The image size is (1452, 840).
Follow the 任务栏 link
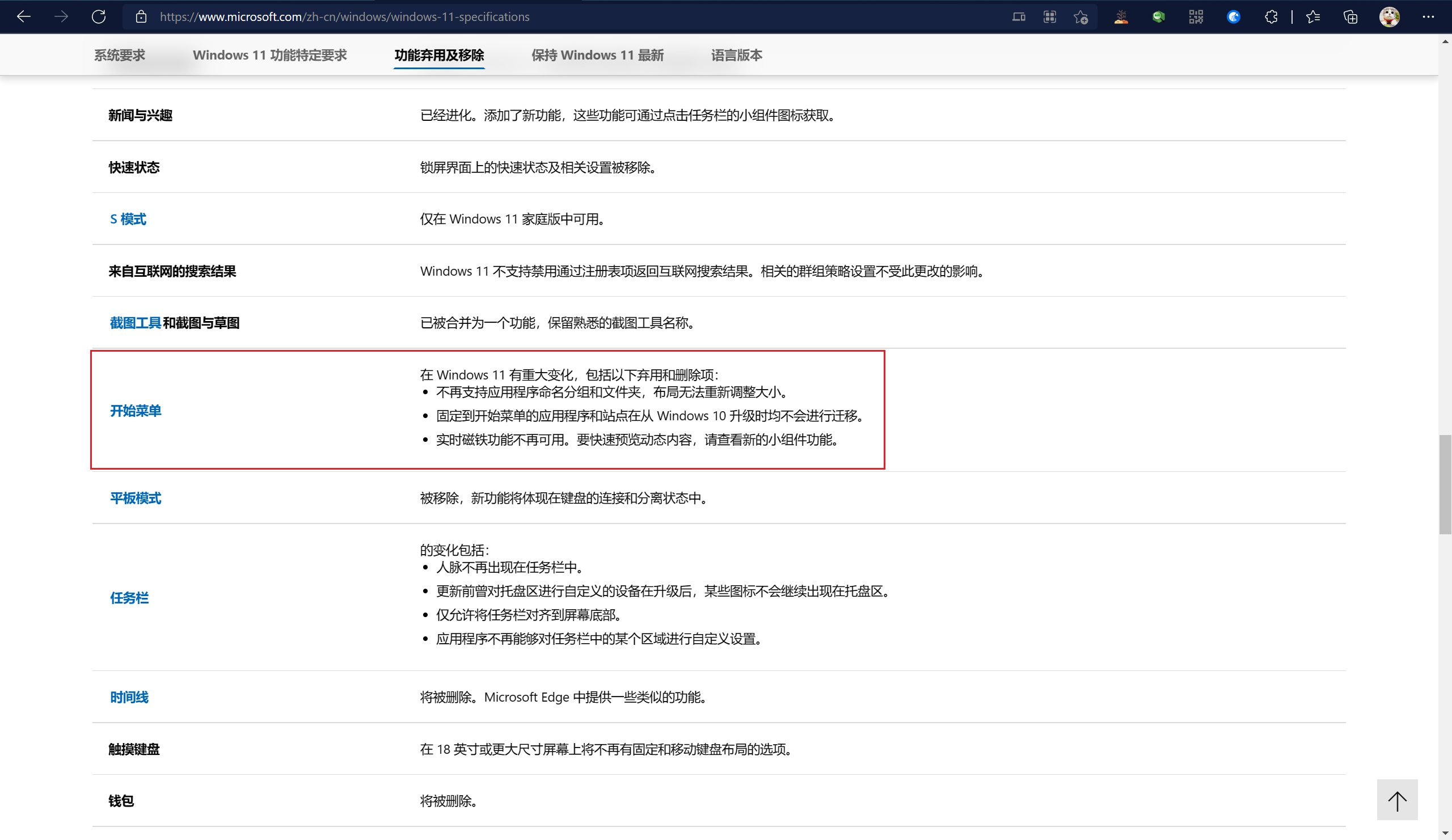[x=129, y=597]
